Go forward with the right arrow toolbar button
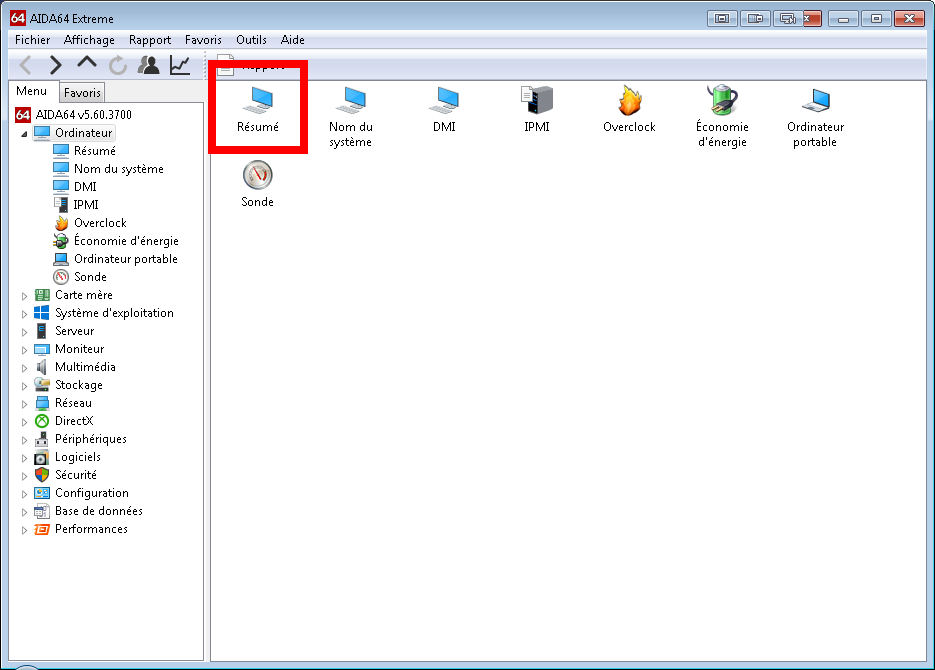This screenshot has width=935, height=670. [55, 65]
